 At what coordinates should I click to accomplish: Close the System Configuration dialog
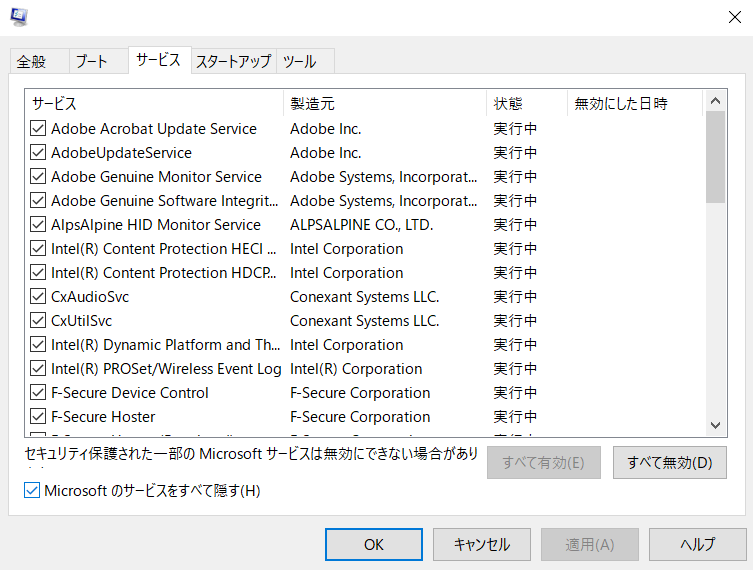734,17
